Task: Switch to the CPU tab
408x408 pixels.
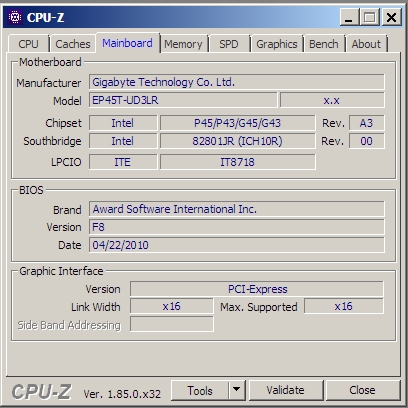Action: (28, 44)
